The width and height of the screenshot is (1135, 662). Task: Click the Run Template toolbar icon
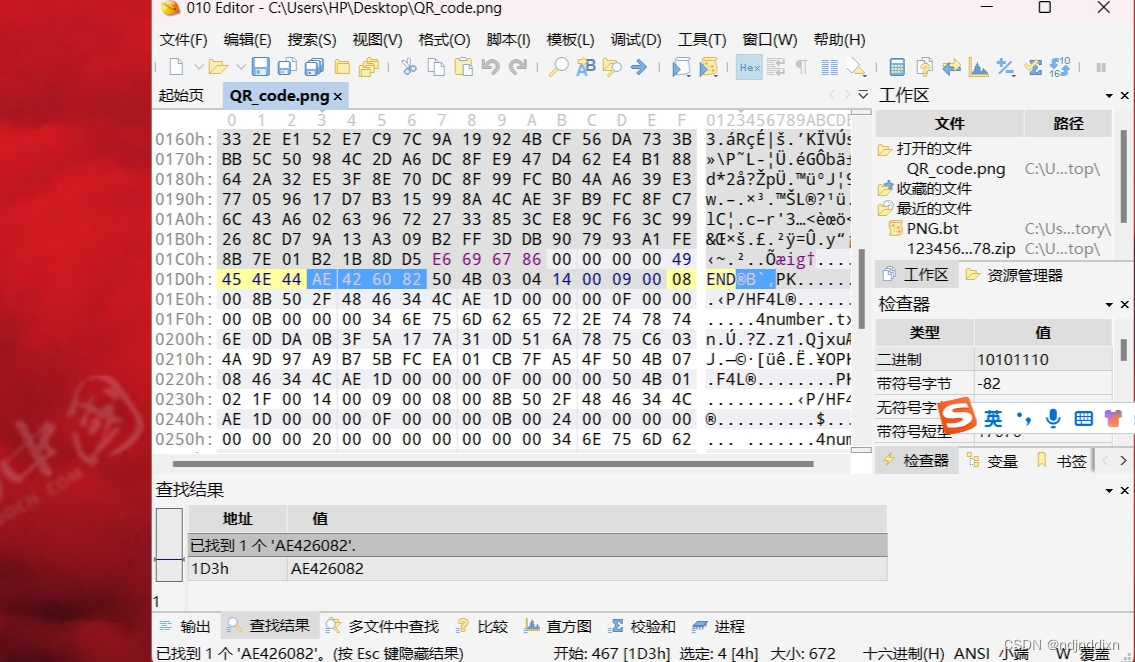(x=708, y=67)
